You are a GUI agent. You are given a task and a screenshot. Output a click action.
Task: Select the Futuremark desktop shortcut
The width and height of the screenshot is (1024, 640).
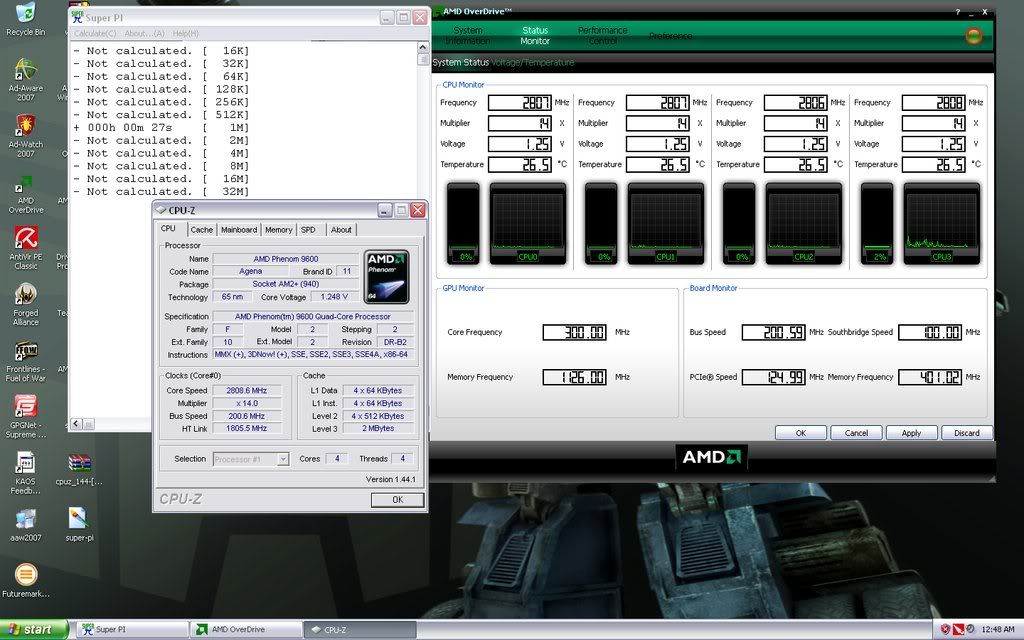pos(25,581)
